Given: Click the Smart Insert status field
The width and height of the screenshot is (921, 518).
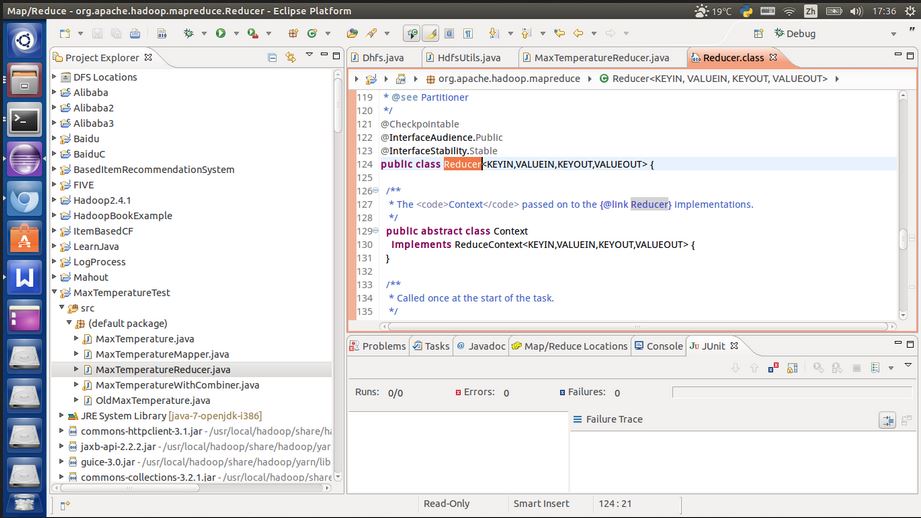Looking at the screenshot, I should point(541,503).
